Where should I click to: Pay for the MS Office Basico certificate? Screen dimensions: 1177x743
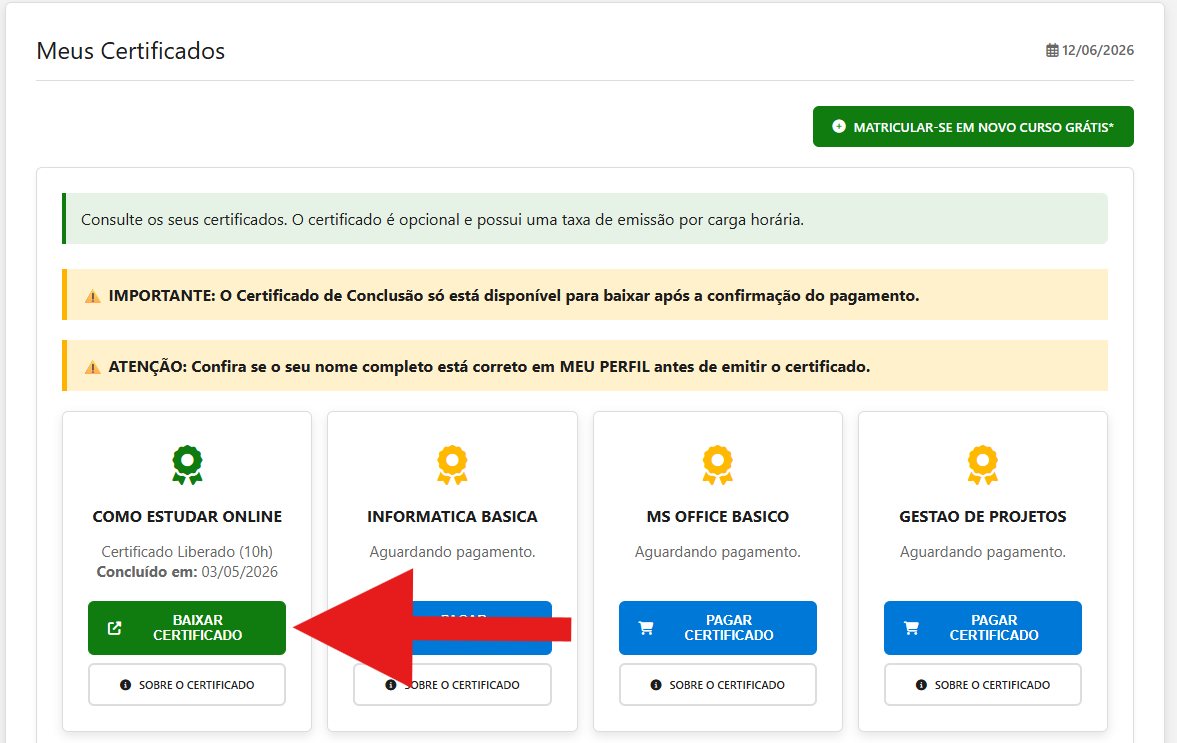tap(718, 627)
